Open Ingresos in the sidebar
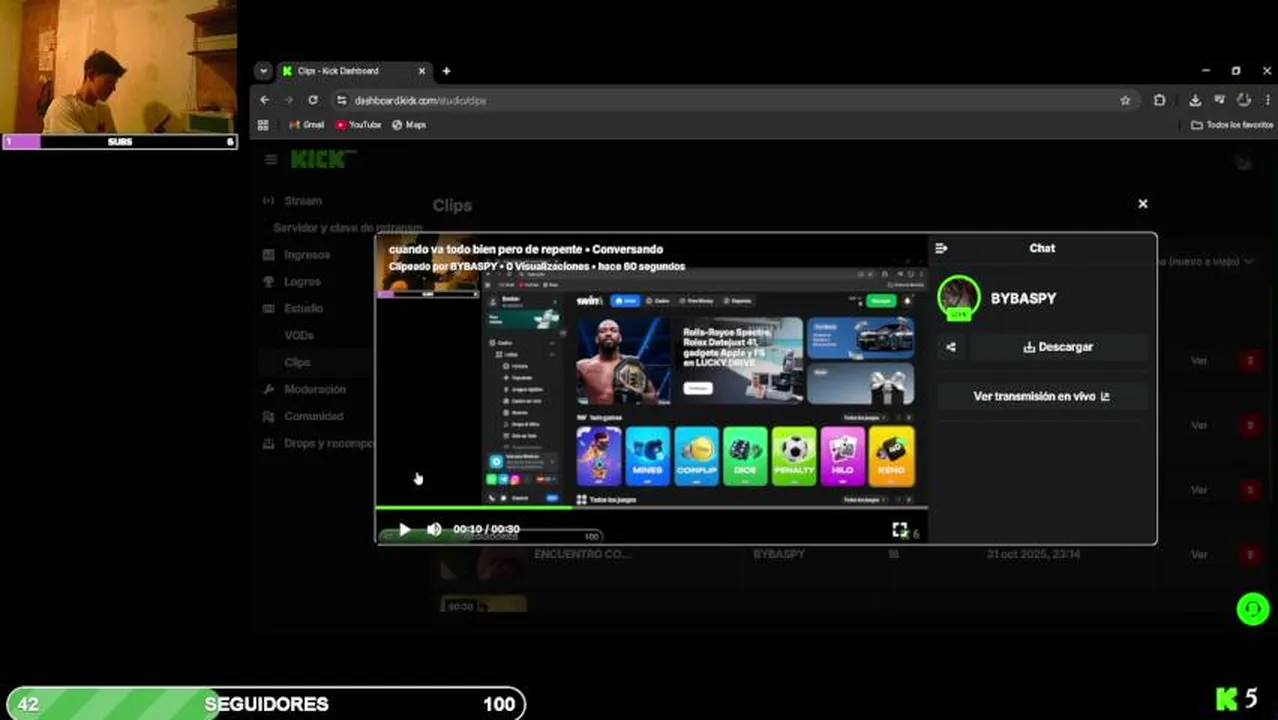Screen dimensions: 1278x720 tap(306, 255)
